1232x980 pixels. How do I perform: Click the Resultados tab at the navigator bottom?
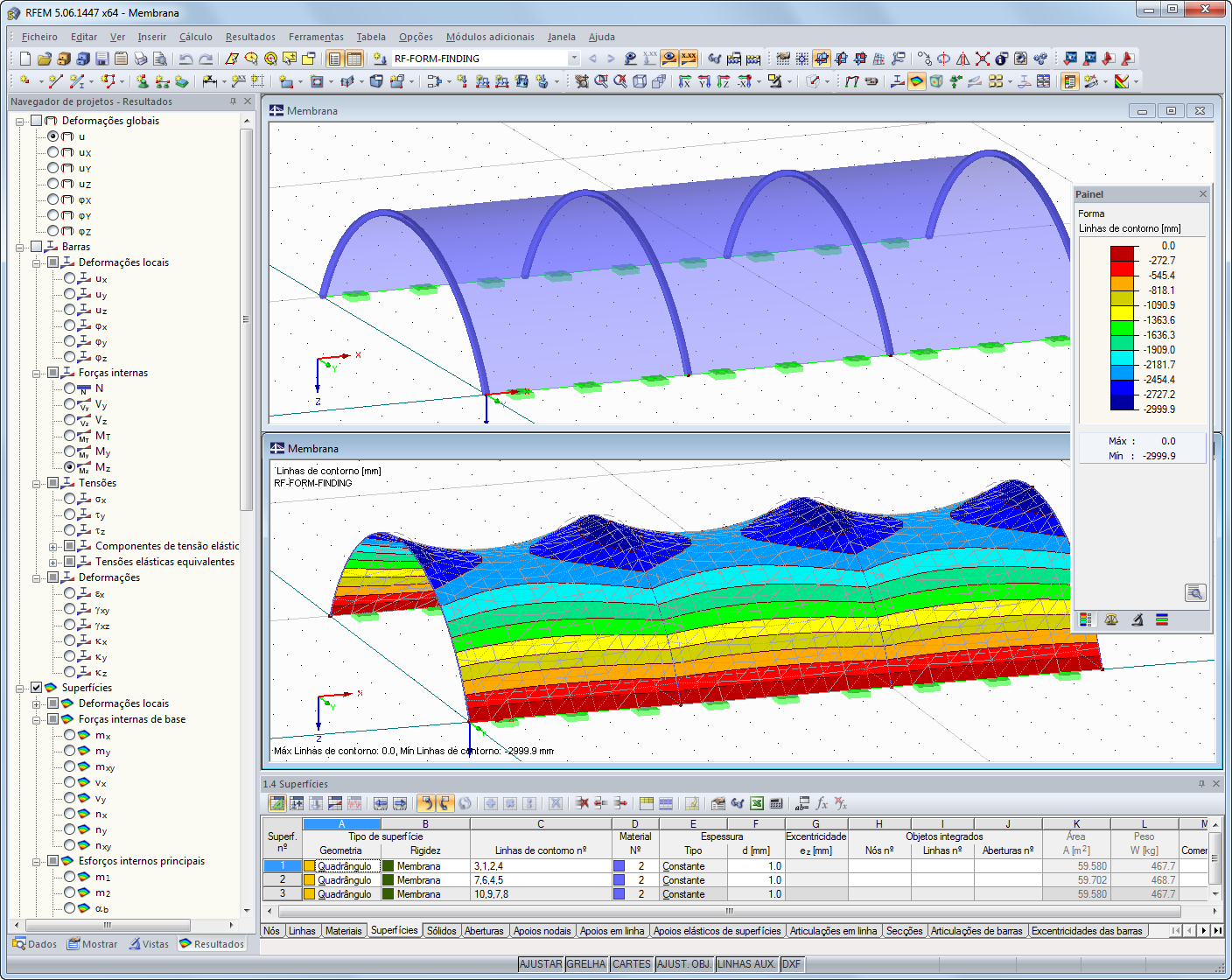tap(211, 944)
